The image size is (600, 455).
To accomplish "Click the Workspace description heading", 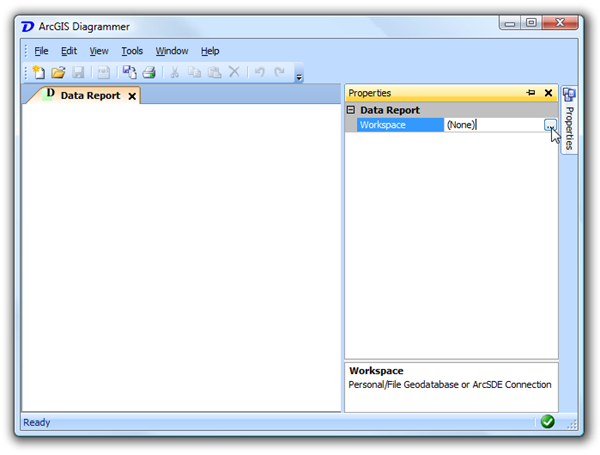I will (376, 371).
